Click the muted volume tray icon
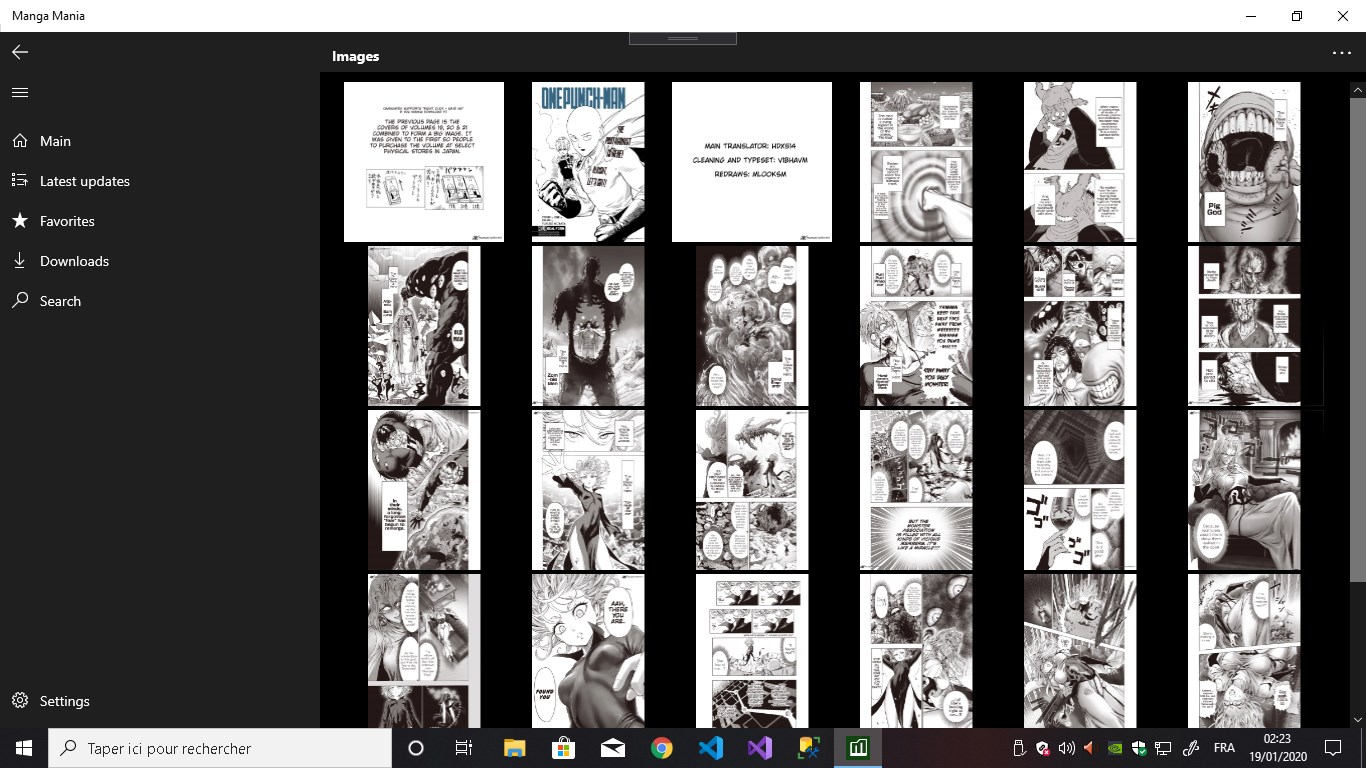The width and height of the screenshot is (1366, 768). pyautogui.click(x=1089, y=748)
